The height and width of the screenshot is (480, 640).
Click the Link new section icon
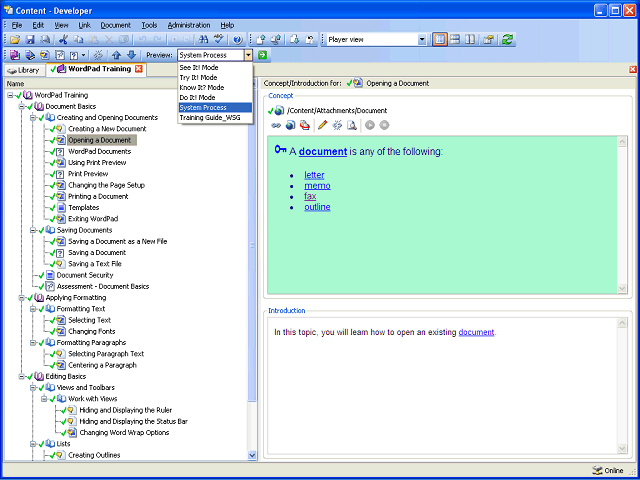click(x=30, y=55)
